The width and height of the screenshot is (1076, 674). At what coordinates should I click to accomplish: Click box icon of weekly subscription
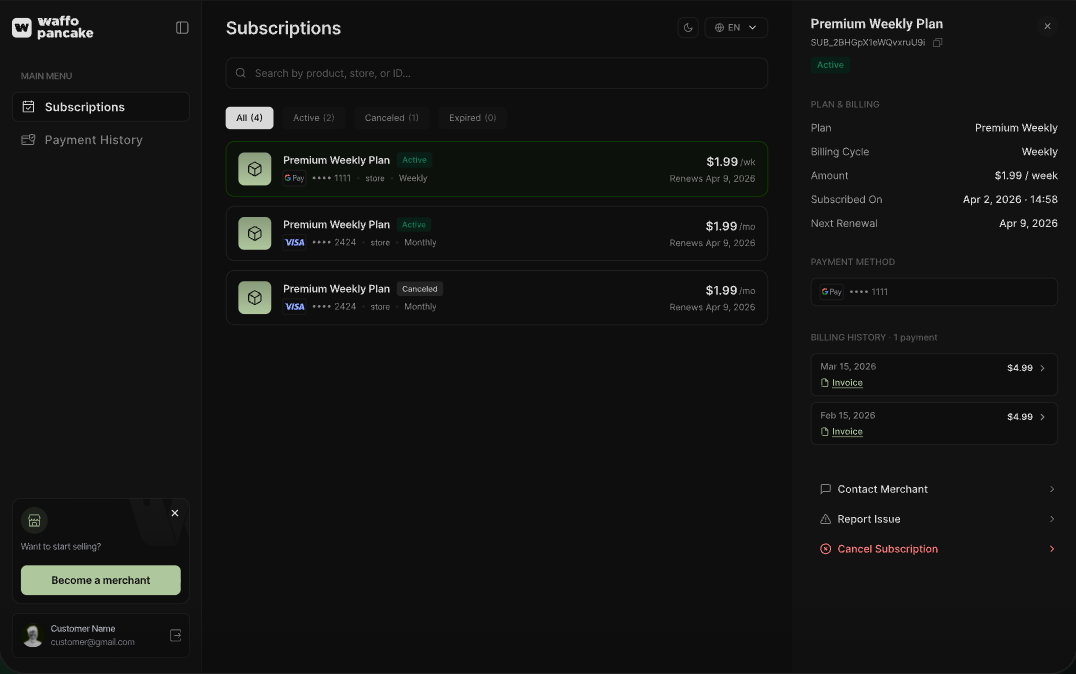tap(255, 169)
